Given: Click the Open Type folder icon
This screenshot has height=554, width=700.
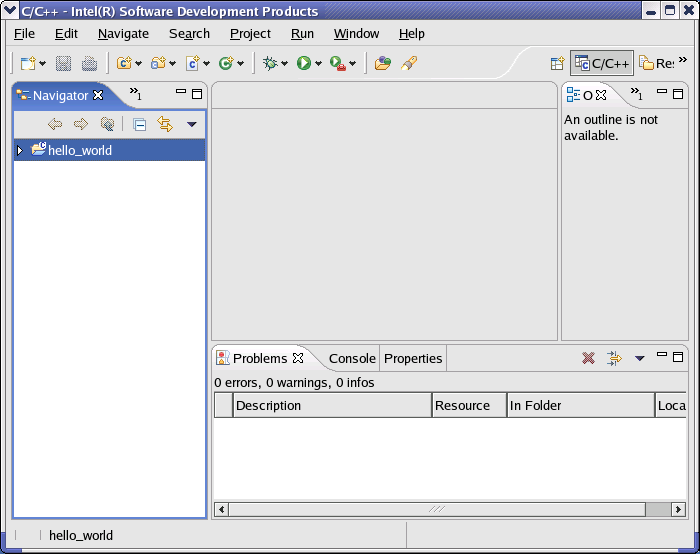Looking at the screenshot, I should point(383,63).
